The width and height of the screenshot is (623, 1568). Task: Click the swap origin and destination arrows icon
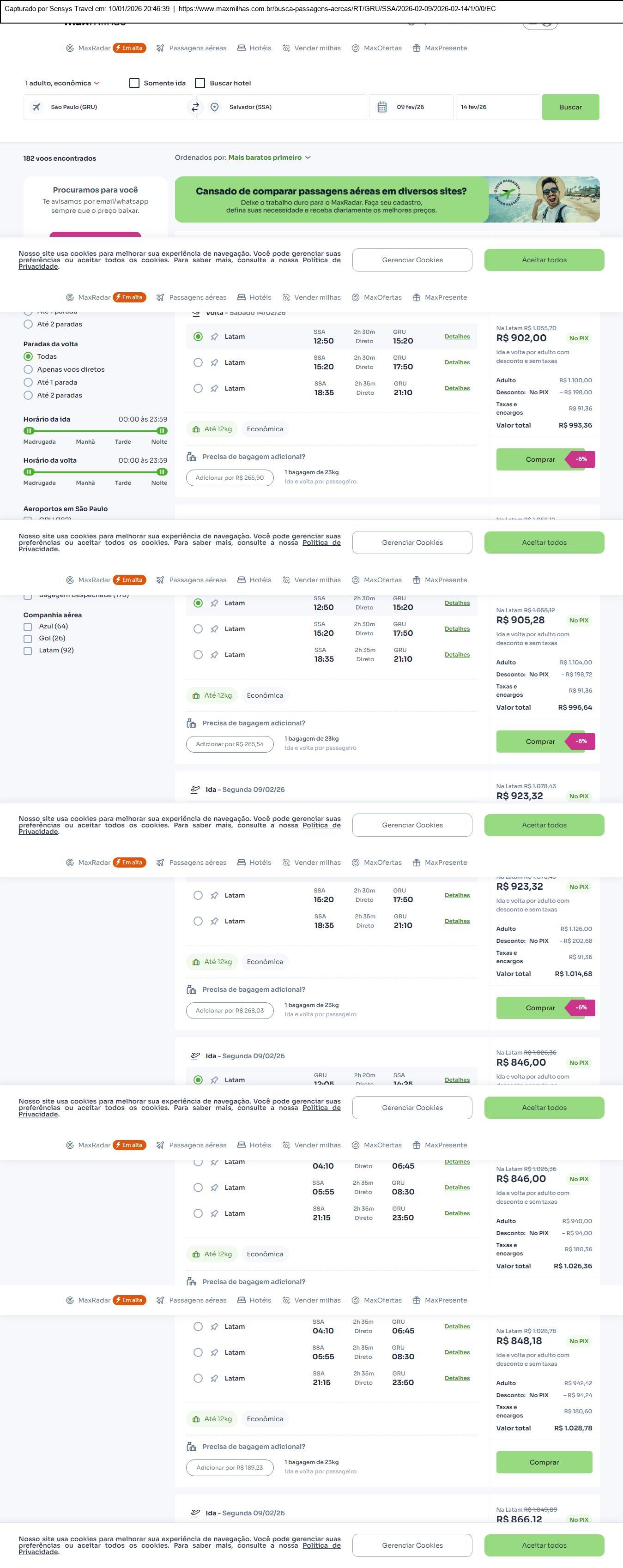[x=195, y=107]
